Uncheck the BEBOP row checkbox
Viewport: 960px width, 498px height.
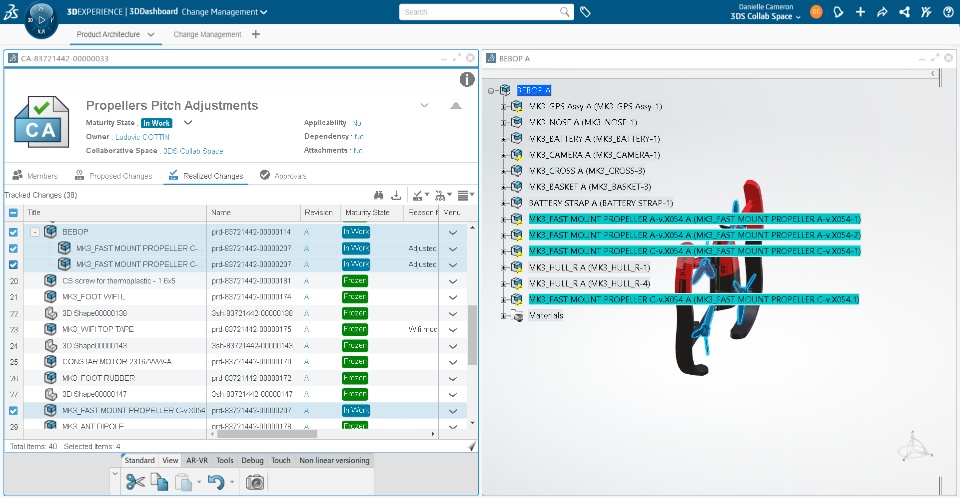[13, 232]
